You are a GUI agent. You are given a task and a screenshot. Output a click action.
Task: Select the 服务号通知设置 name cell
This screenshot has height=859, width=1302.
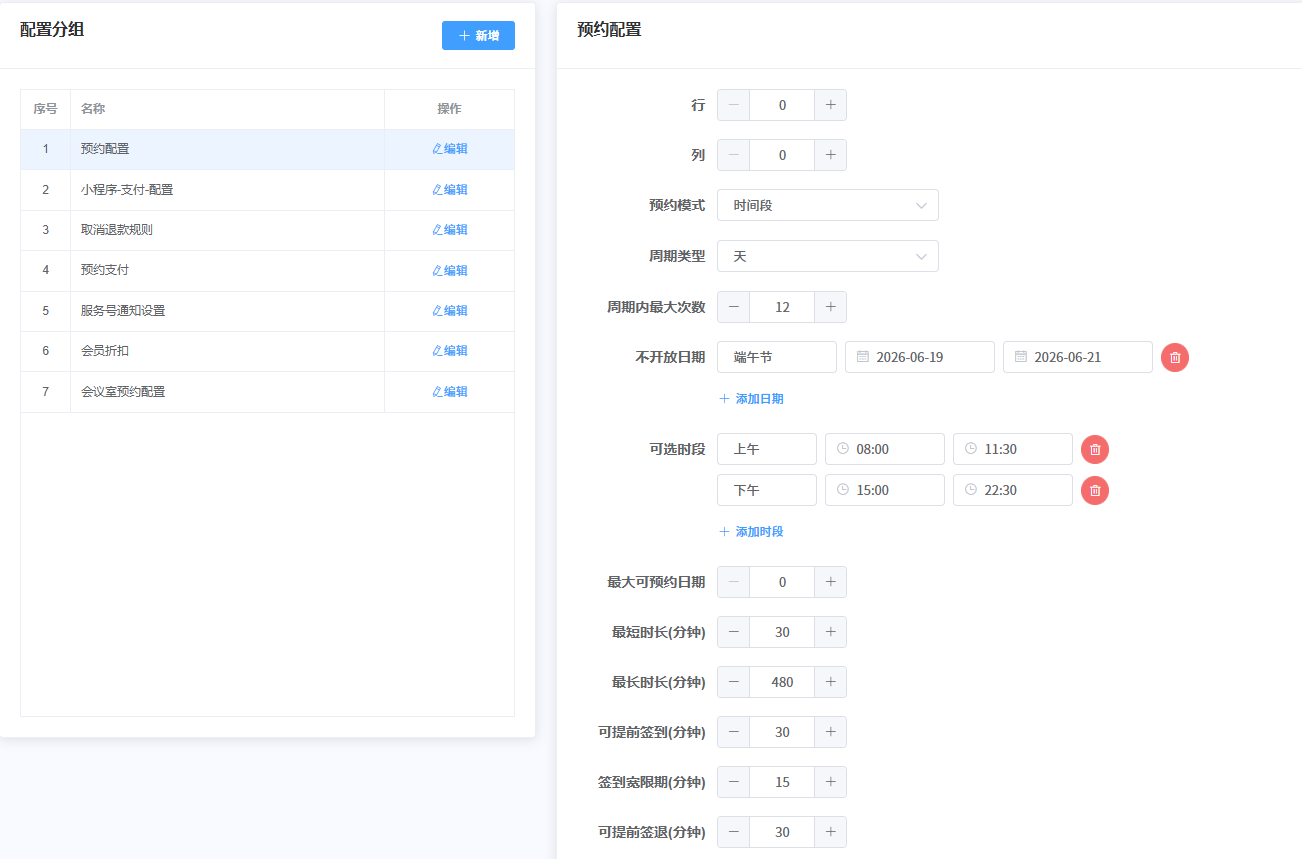(x=227, y=311)
